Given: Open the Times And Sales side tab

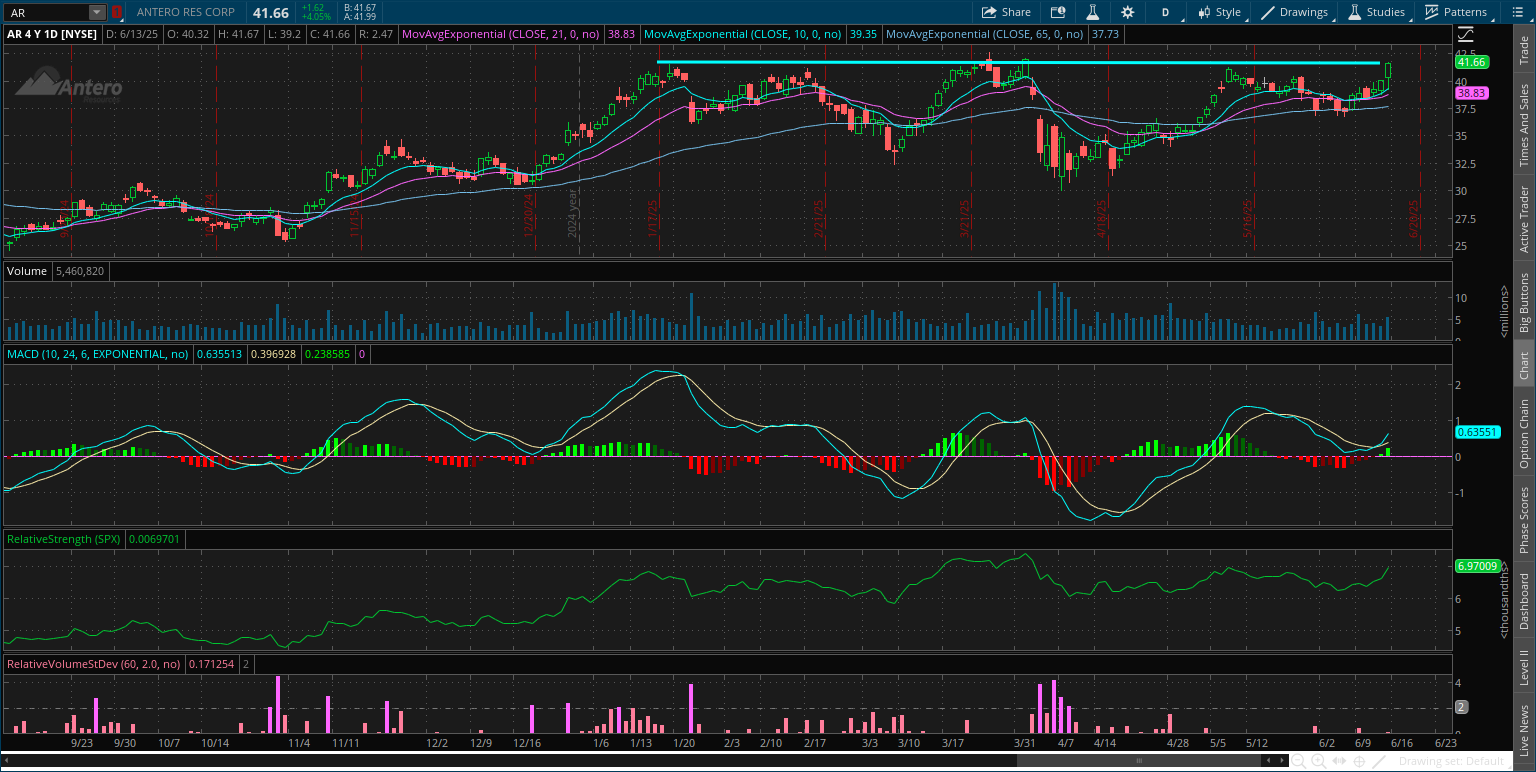Looking at the screenshot, I should click(1524, 125).
